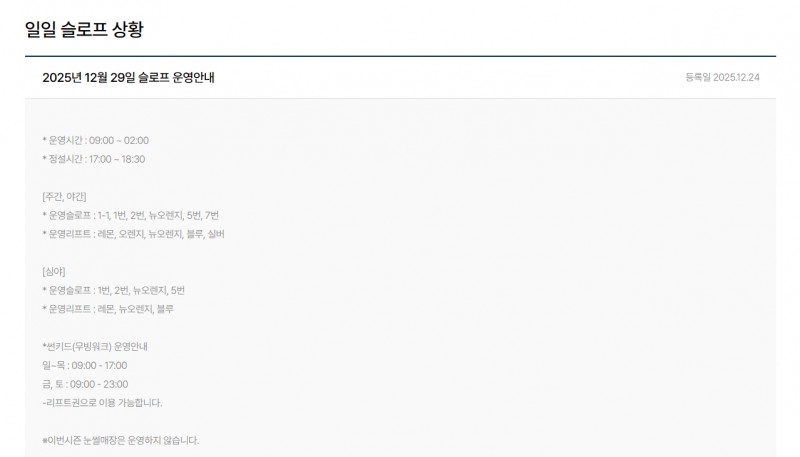Click the daytime 운영슬로프 1-1, 1번, 2번 line

131,215
